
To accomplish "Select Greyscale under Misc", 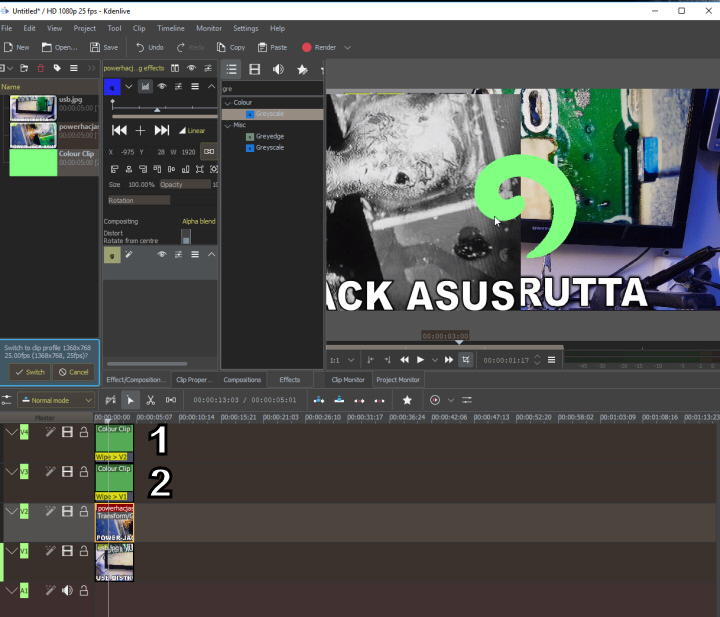I will (x=270, y=147).
